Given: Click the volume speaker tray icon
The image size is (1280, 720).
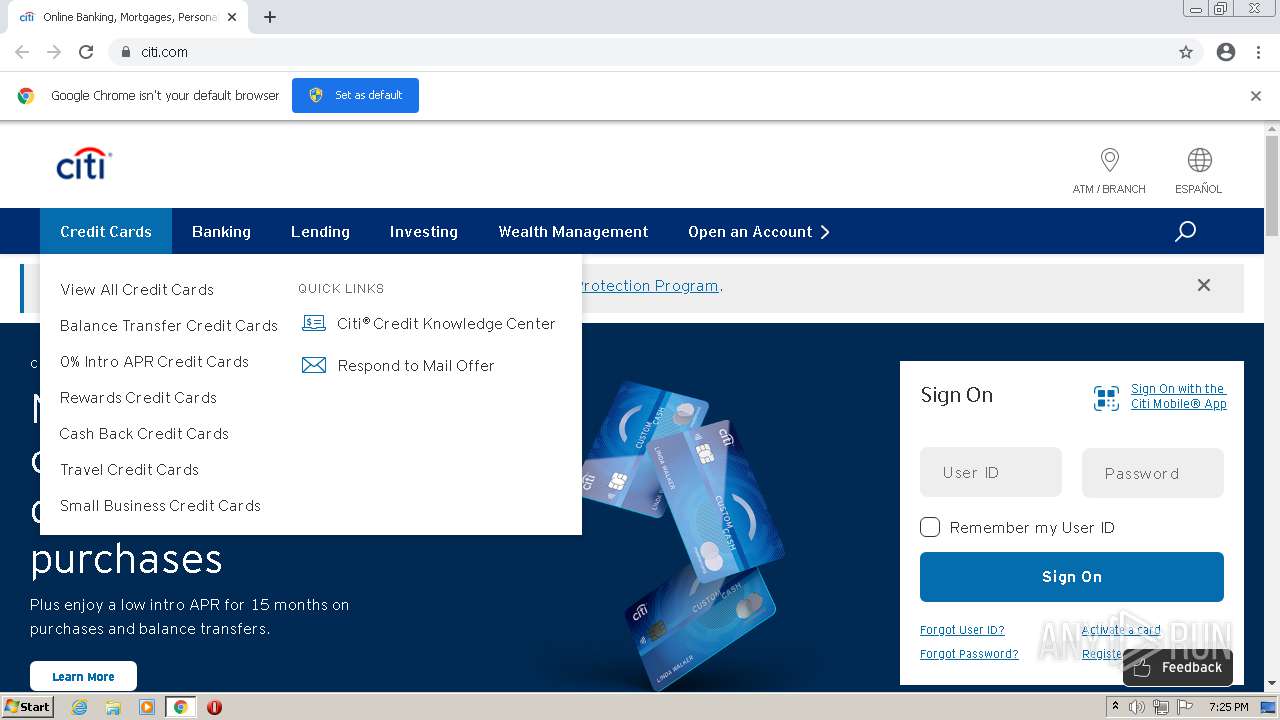Looking at the screenshot, I should pos(1137,707).
